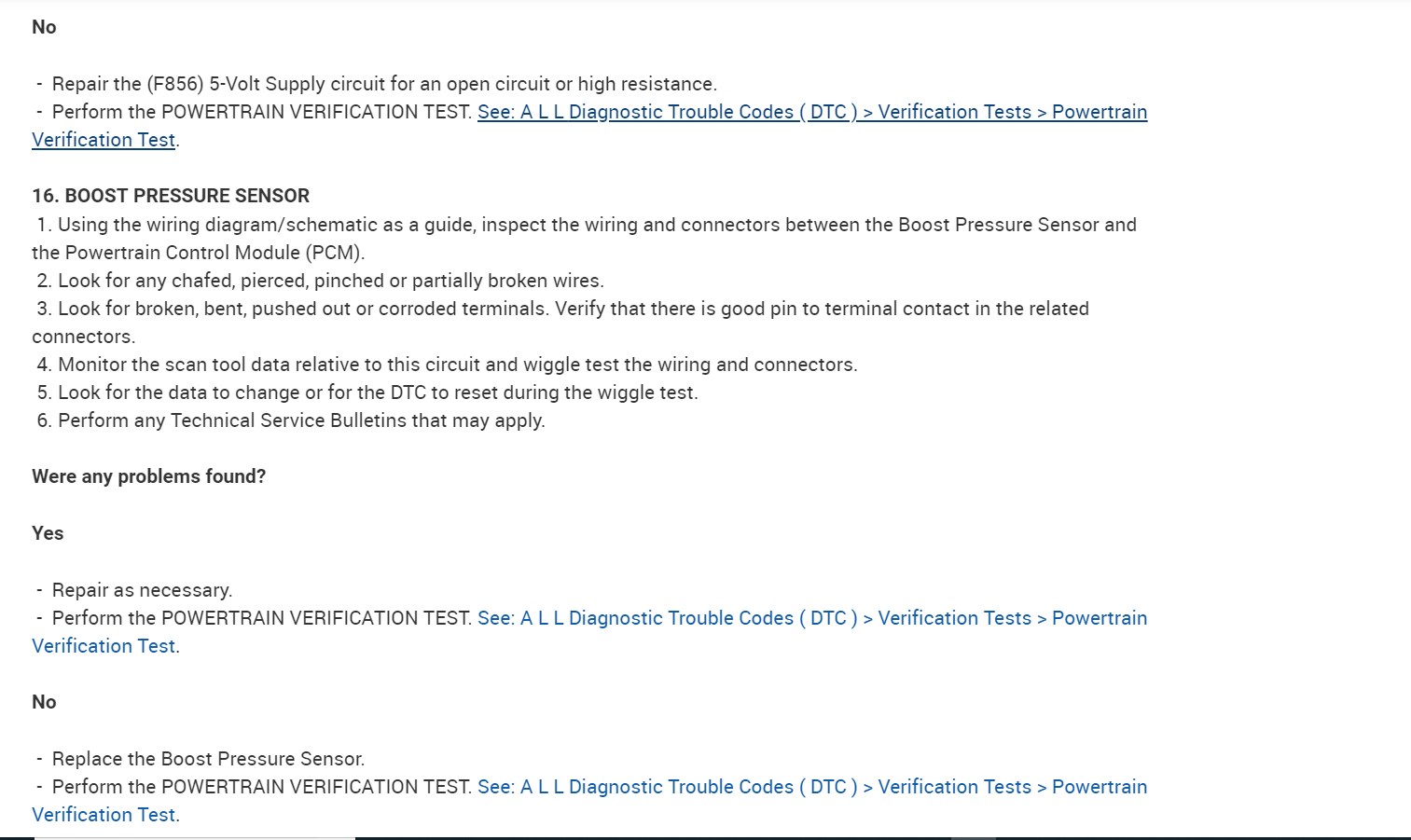The image size is (1411, 840).
Task: Click 'Perform the POWERTRAIN VERIFICATION TEST' text under Yes
Action: click(x=262, y=618)
